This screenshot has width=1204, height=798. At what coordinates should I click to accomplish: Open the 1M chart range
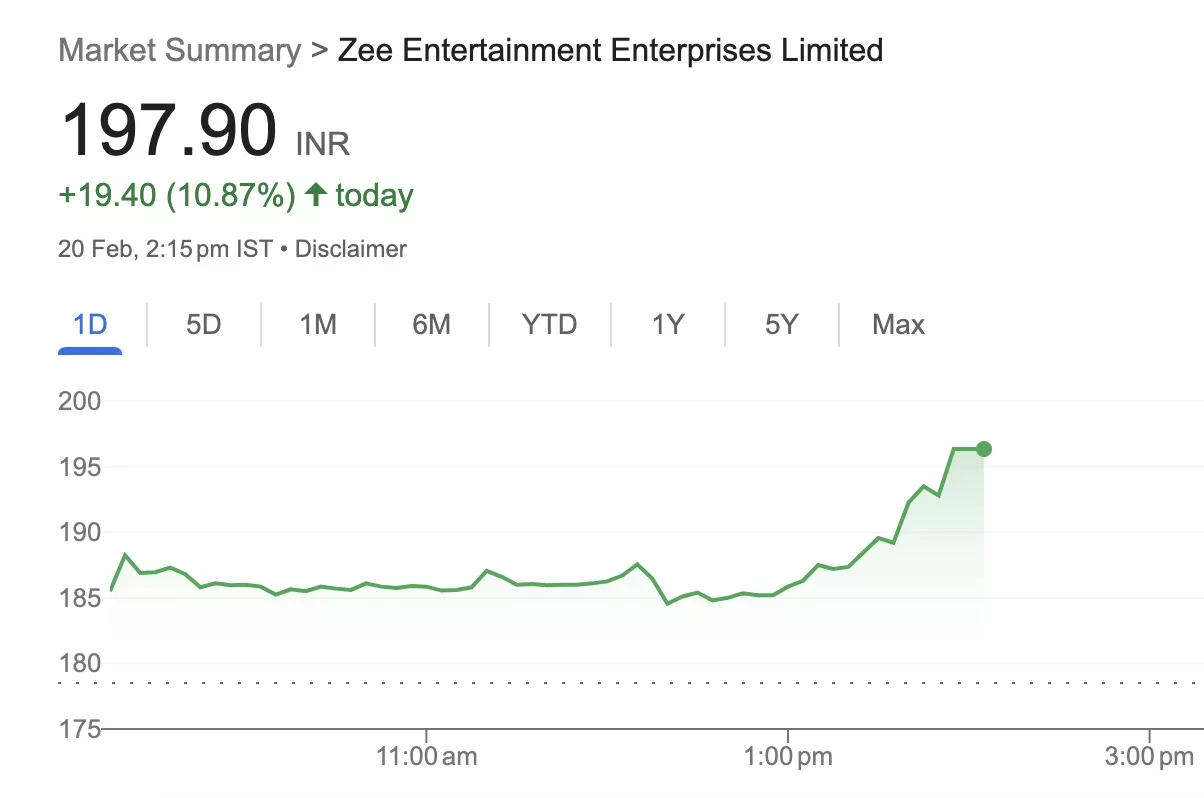point(318,325)
